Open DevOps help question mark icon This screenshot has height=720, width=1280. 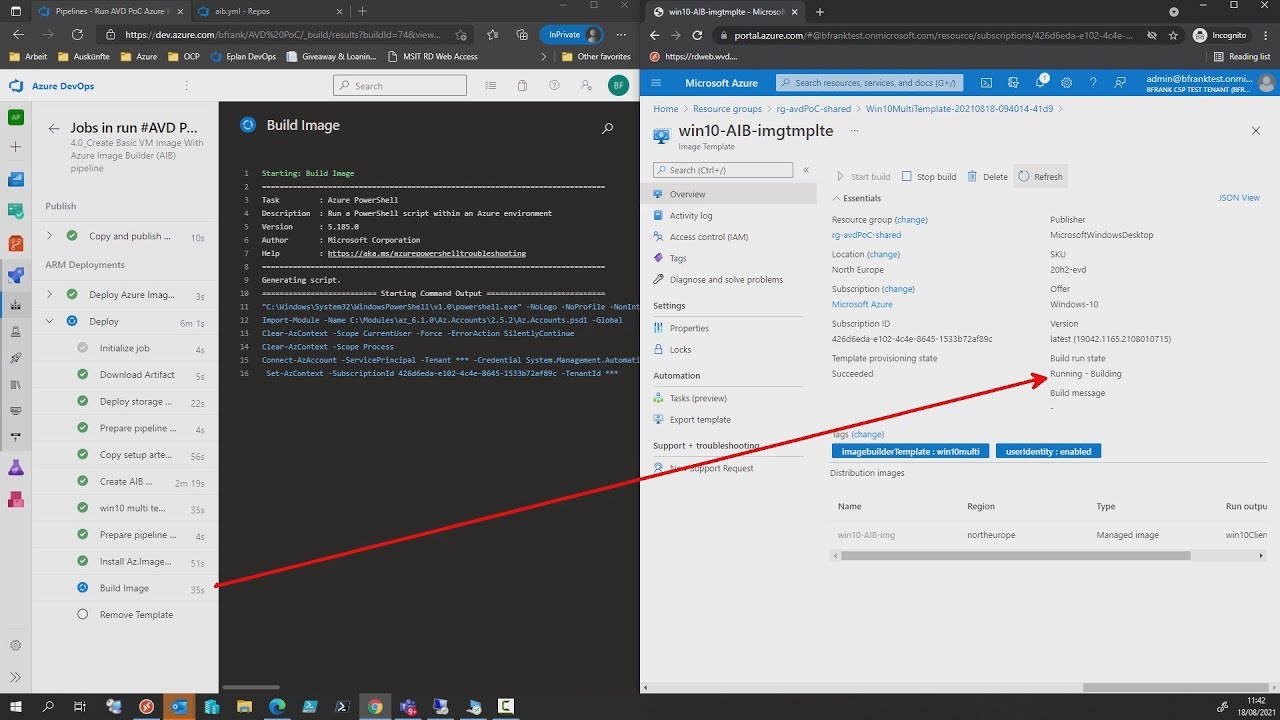pyautogui.click(x=554, y=86)
